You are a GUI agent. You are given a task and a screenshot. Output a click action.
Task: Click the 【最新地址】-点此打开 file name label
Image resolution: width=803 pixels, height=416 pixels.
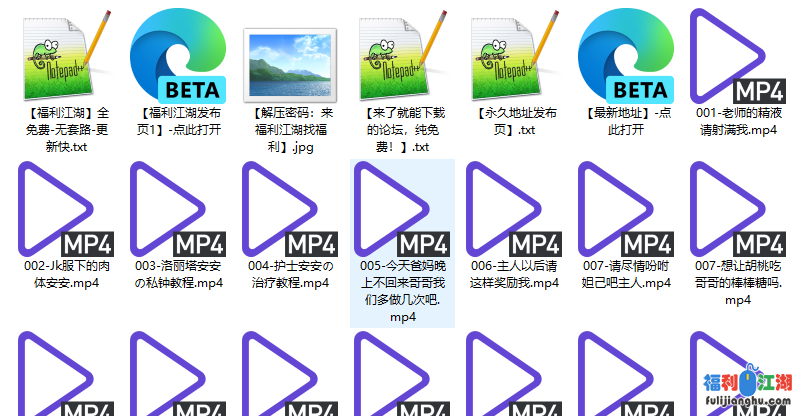pos(626,122)
